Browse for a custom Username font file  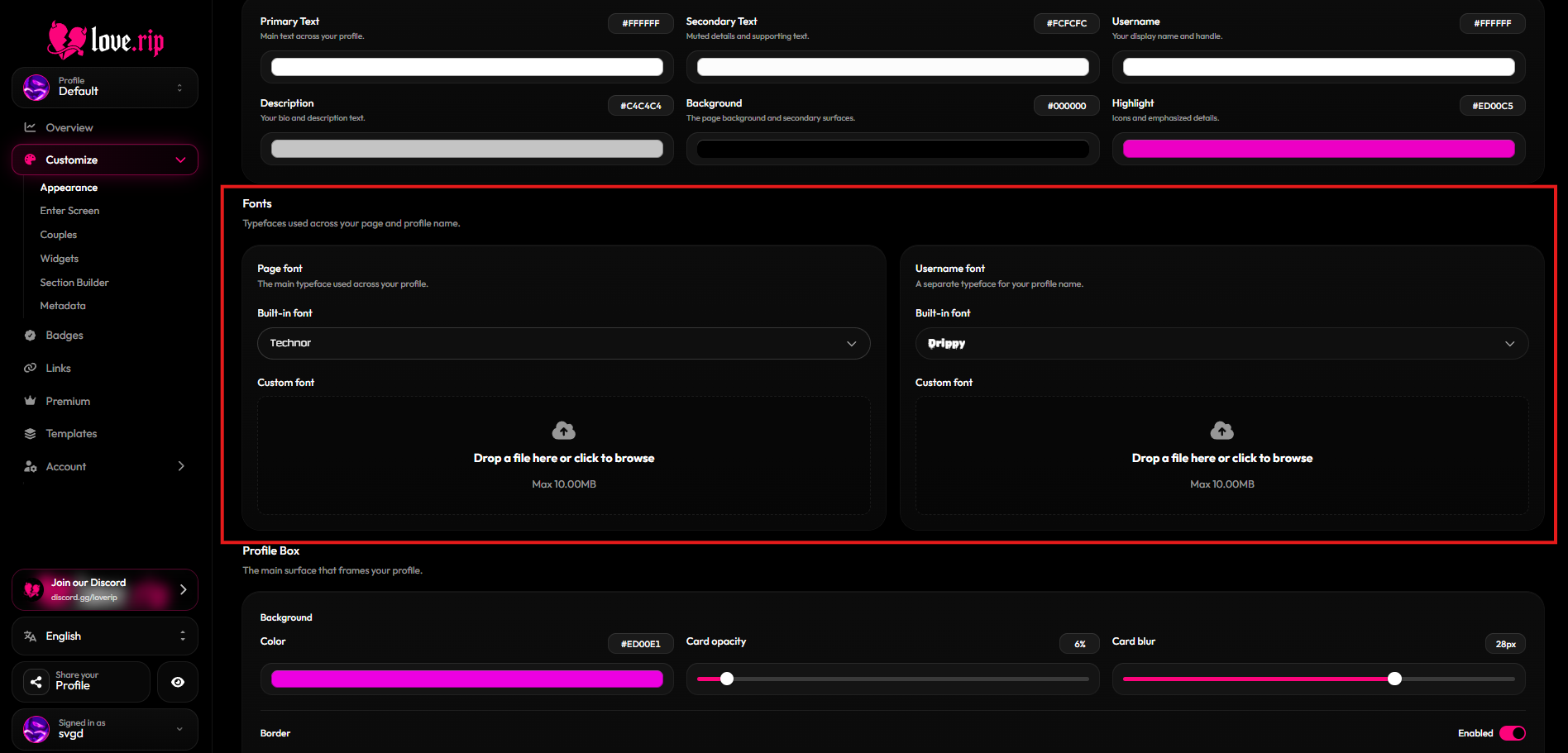click(x=1222, y=455)
